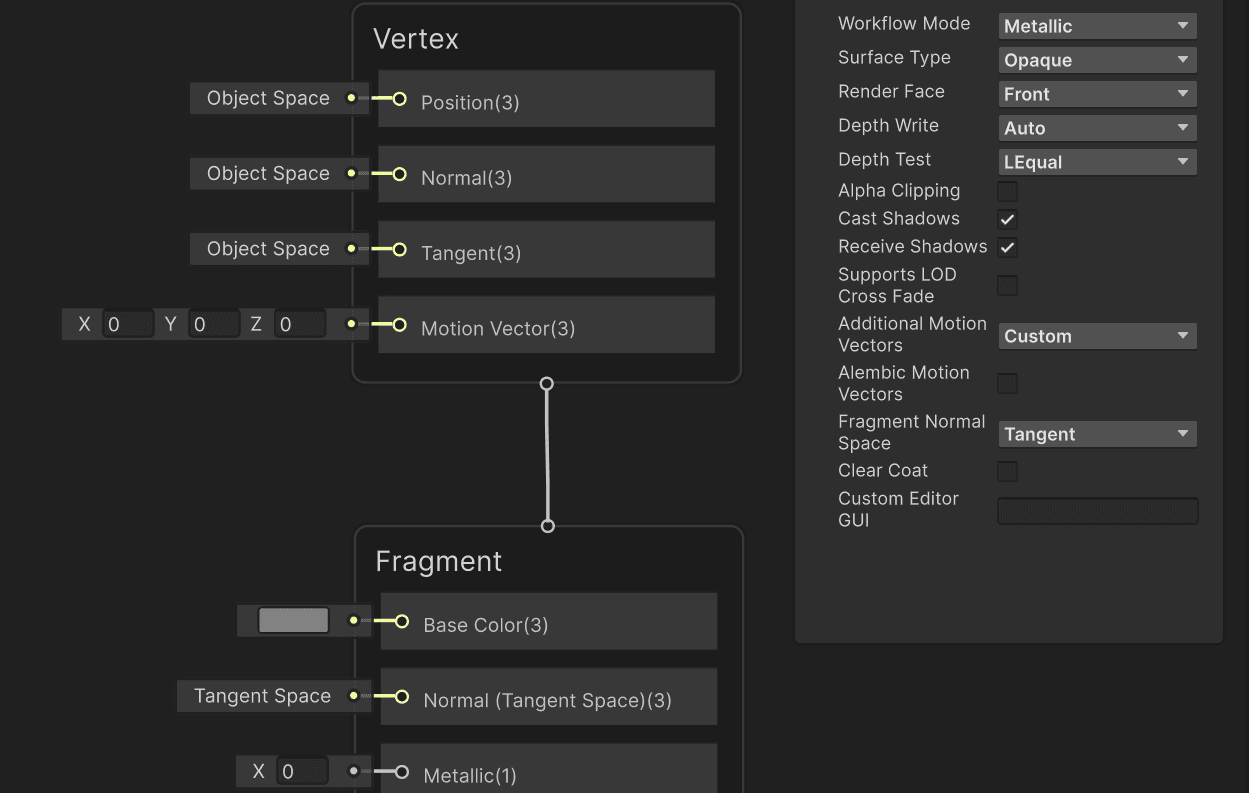Viewport: 1249px width, 793px height.
Task: Change Surface Type from Opaque
Action: pos(1096,59)
